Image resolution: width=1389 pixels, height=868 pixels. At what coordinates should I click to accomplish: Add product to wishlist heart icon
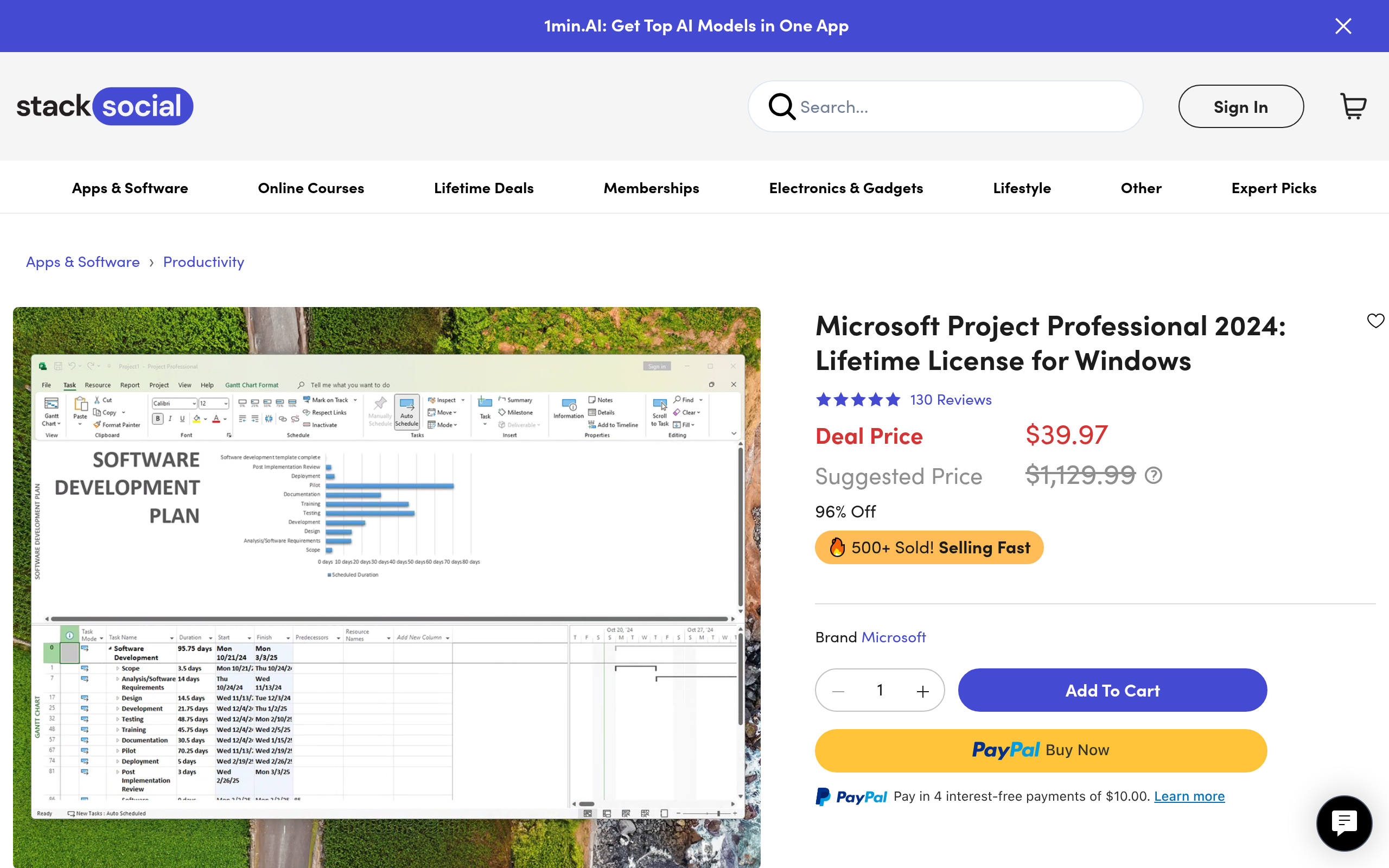pyautogui.click(x=1375, y=320)
